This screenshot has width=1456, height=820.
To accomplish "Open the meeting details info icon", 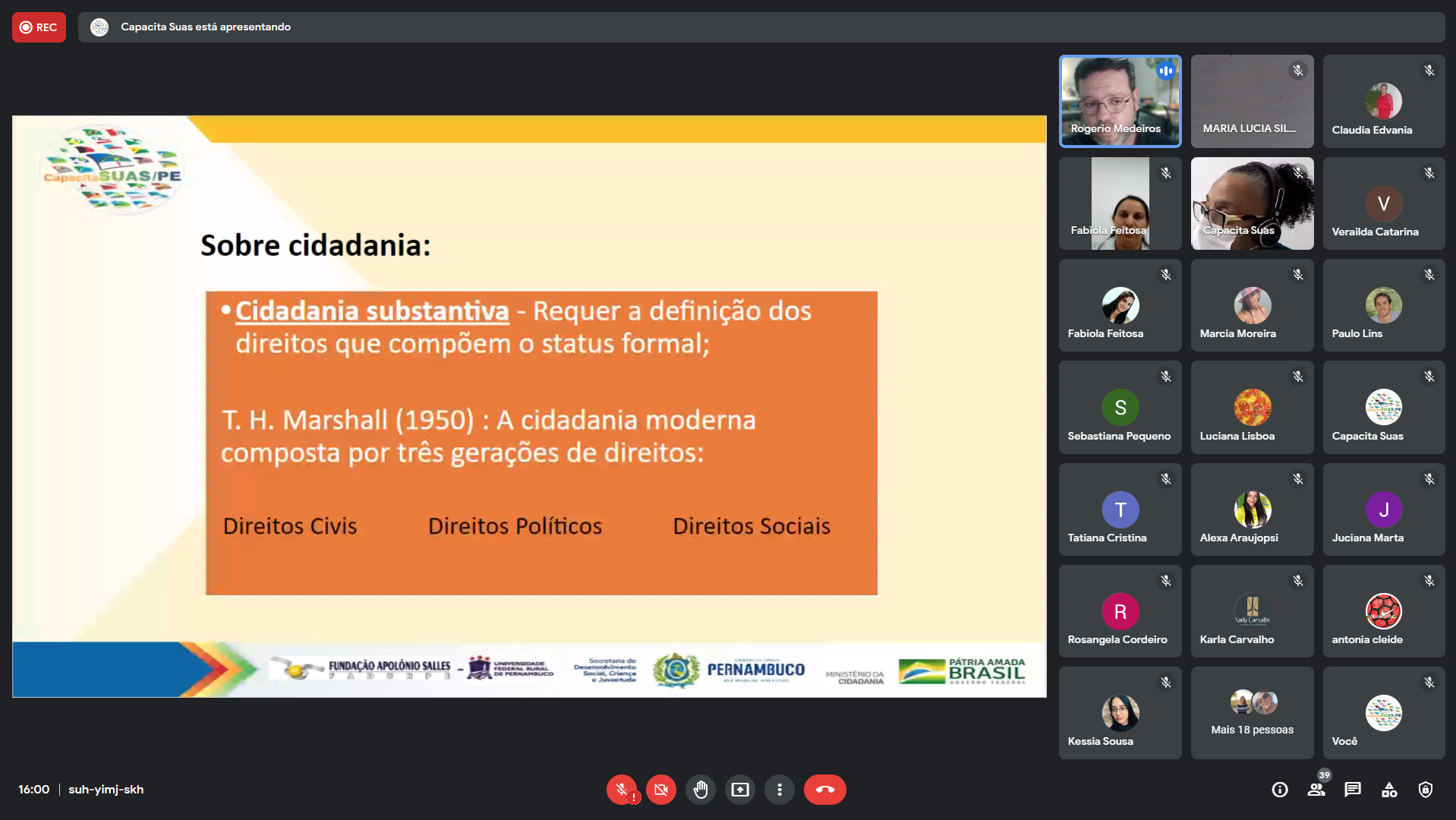I will [1280, 790].
